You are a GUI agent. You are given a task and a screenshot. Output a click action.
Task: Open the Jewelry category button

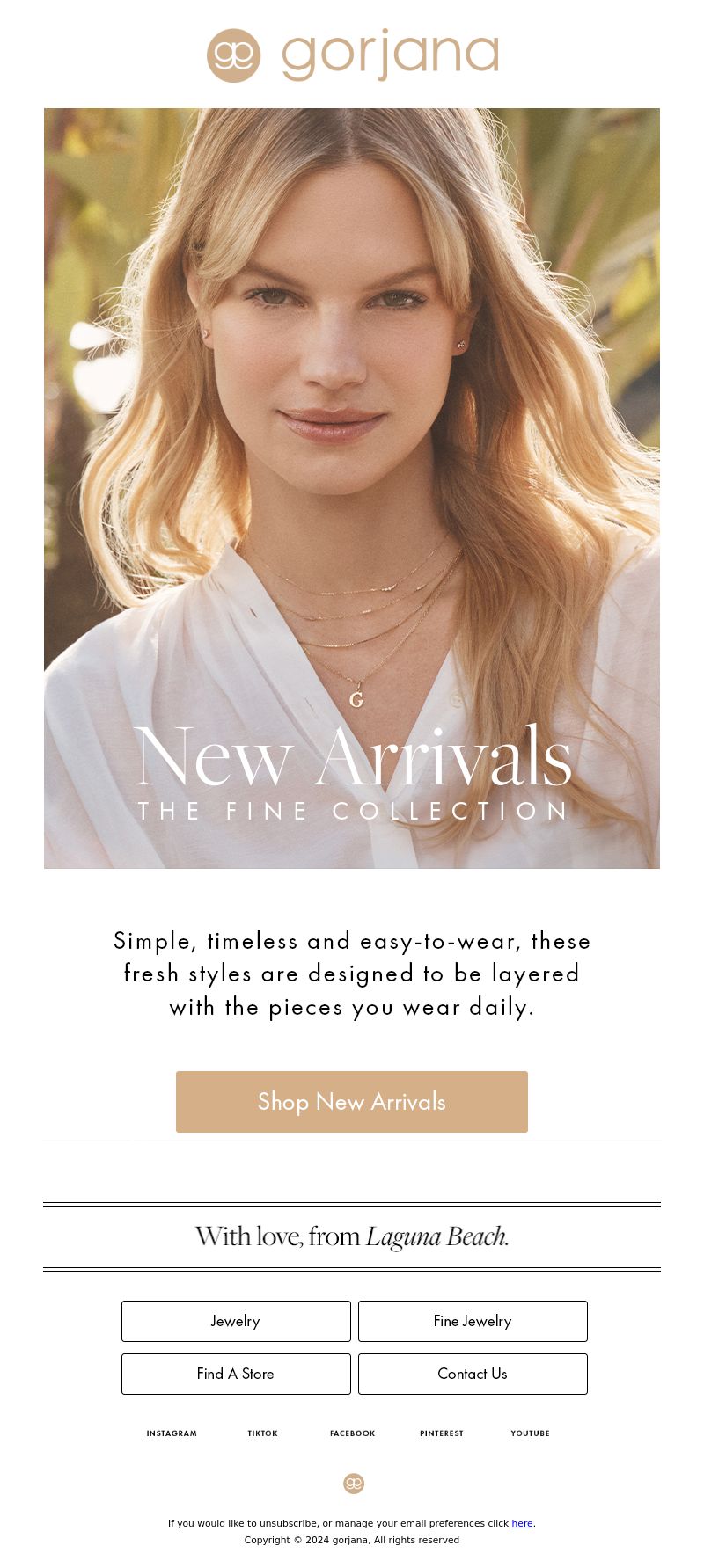point(236,1321)
